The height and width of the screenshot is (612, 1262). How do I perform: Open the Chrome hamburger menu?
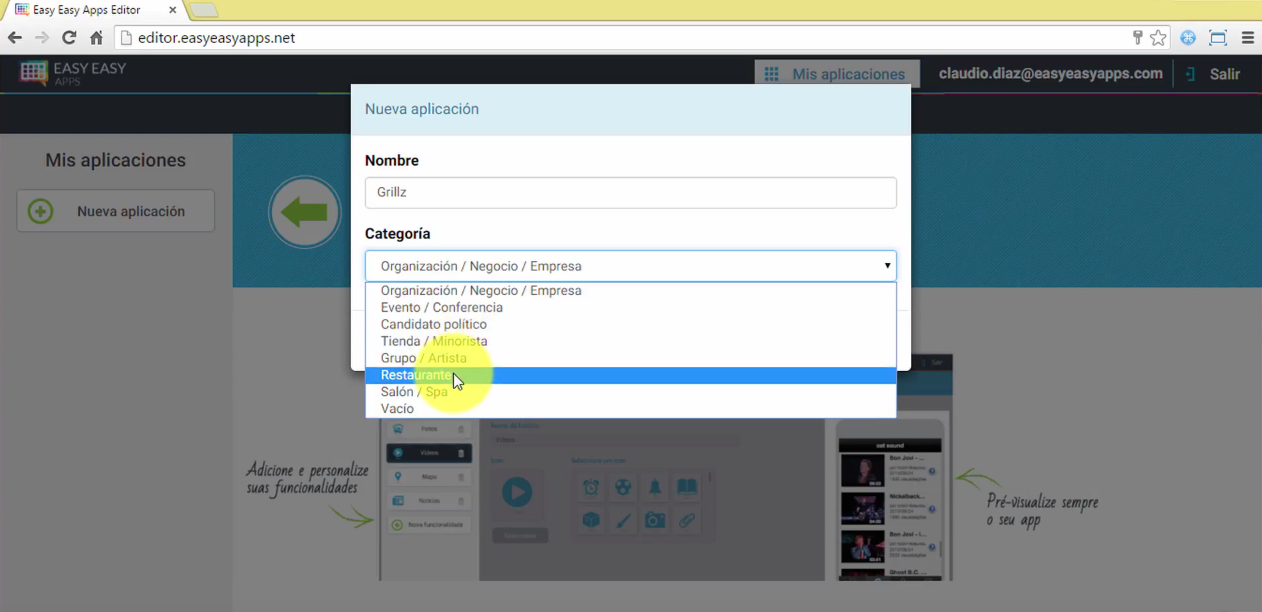[x=1247, y=38]
